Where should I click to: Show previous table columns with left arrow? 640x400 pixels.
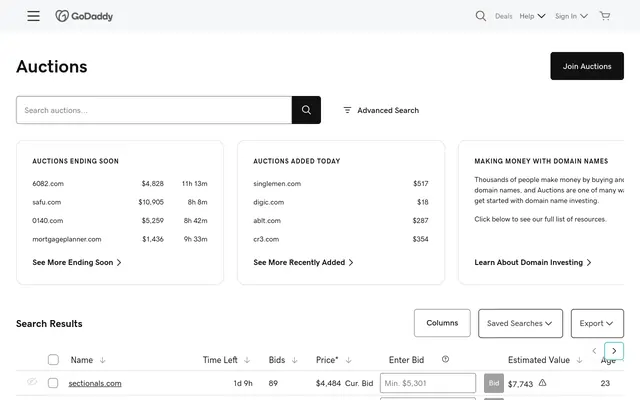point(594,351)
